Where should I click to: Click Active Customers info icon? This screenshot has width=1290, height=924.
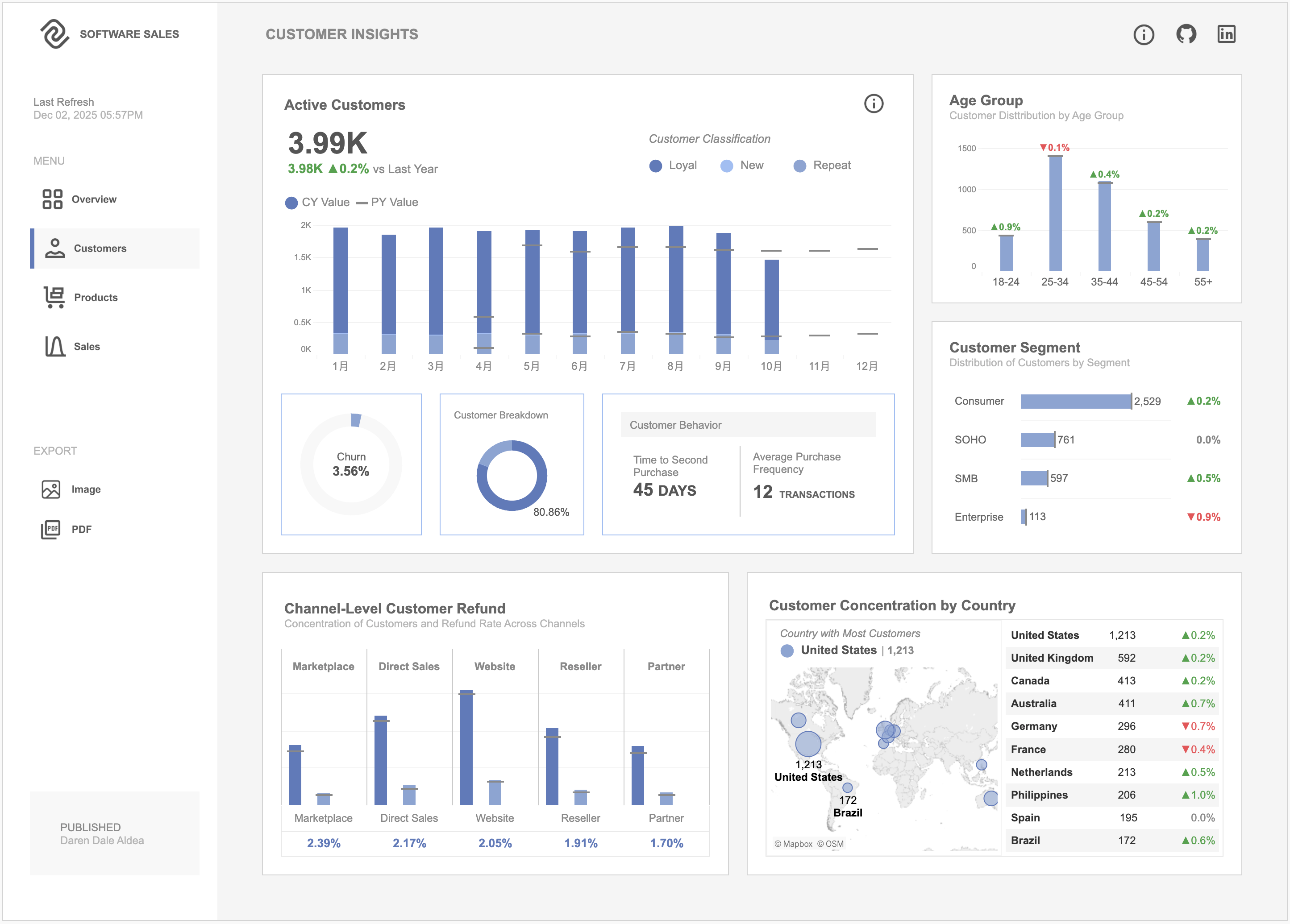click(x=874, y=104)
